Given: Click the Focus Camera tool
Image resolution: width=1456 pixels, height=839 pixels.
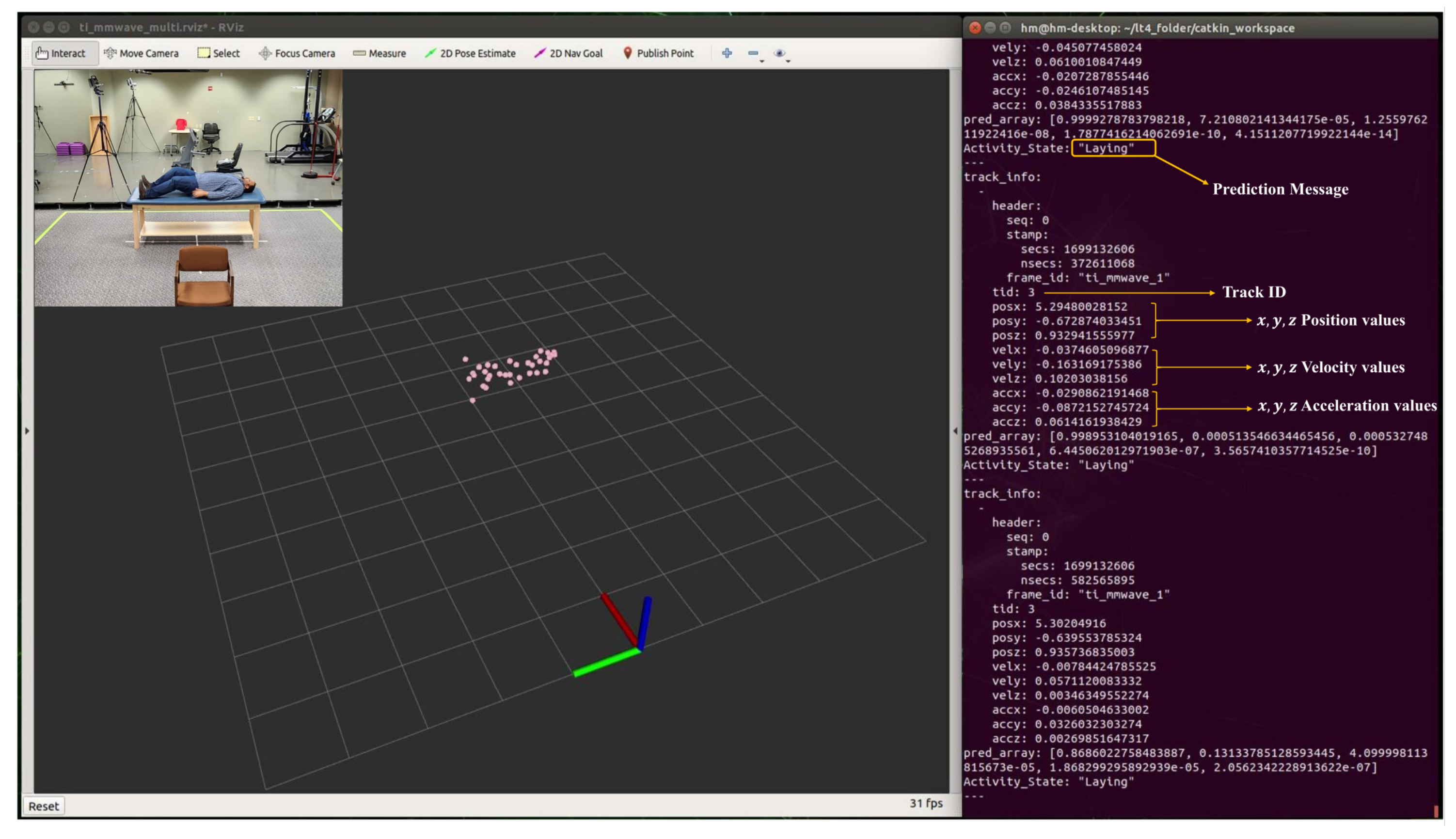Looking at the screenshot, I should coord(297,53).
